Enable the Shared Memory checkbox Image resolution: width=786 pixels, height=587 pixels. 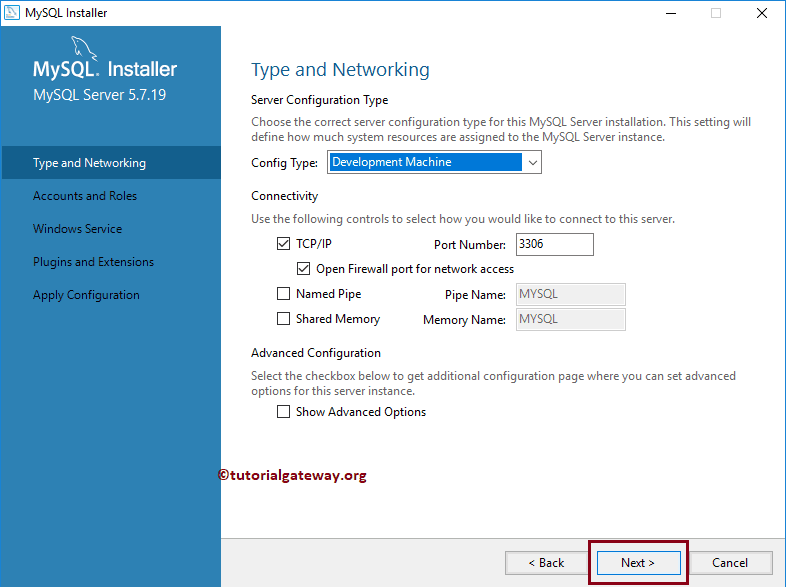[x=283, y=319]
